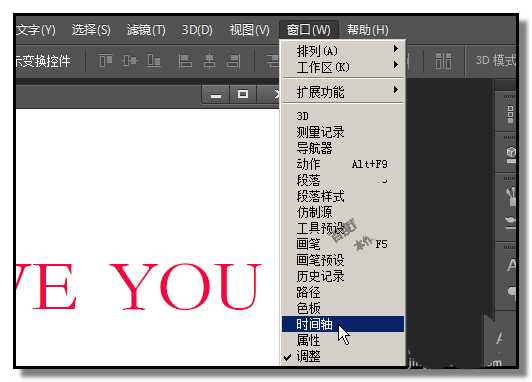Open the 3D cube panel icon
The image size is (532, 382).
[511, 155]
